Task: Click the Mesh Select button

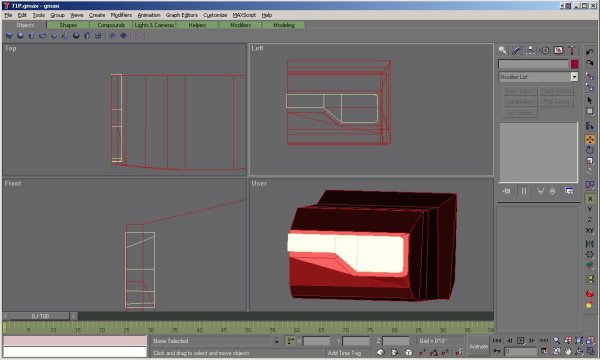Action: pyautogui.click(x=519, y=91)
